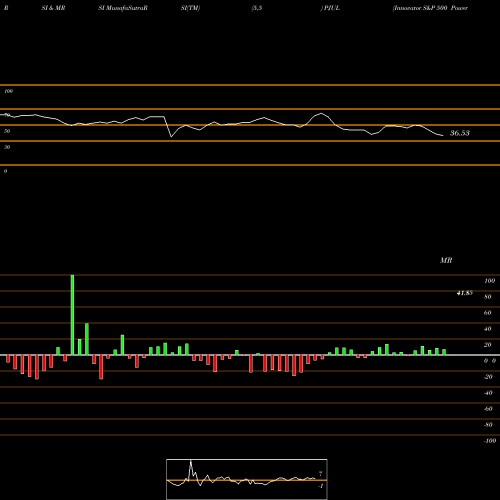
Task: Click the -40 label on MR axis
Action: pyautogui.click(x=488, y=393)
